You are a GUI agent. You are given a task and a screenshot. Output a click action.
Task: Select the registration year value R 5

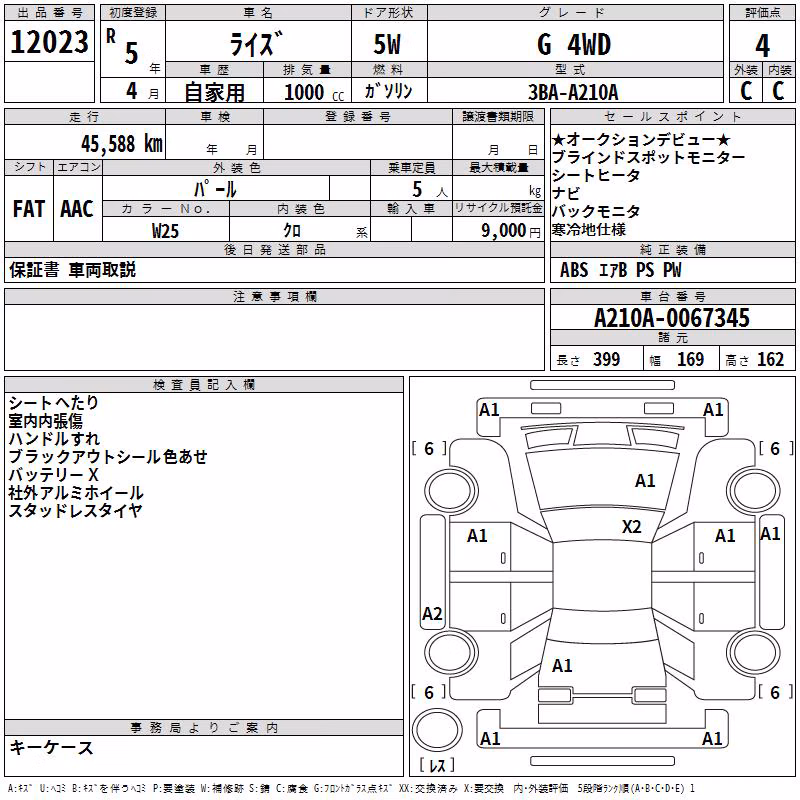point(122,46)
